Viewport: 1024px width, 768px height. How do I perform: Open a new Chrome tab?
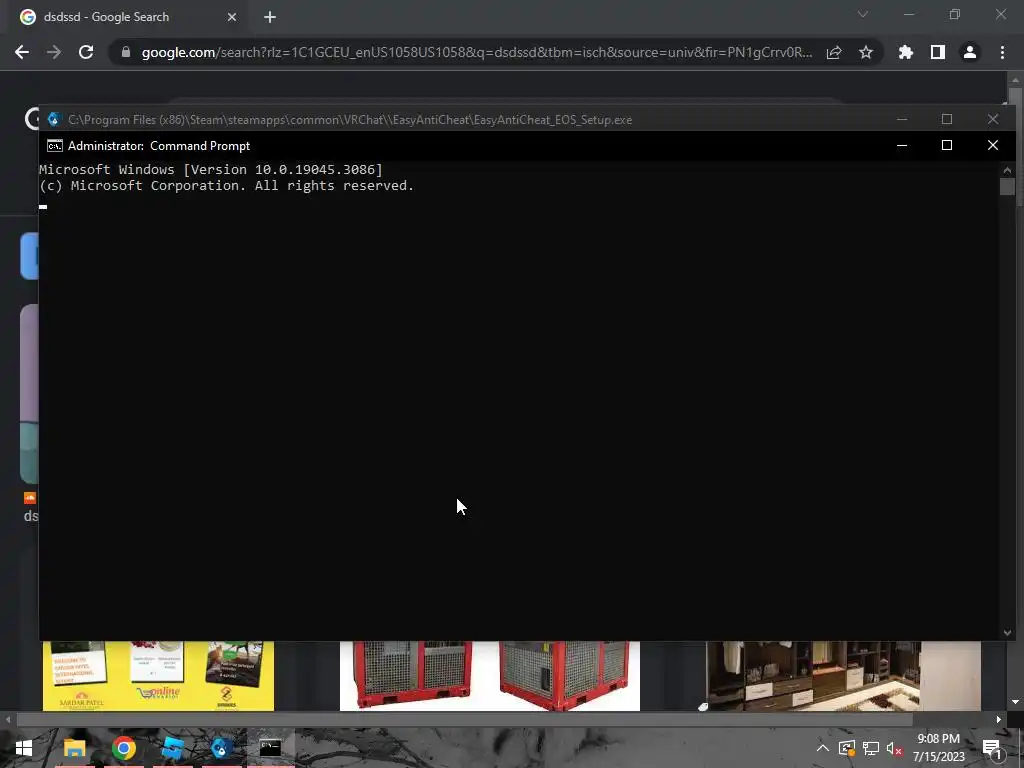[270, 17]
